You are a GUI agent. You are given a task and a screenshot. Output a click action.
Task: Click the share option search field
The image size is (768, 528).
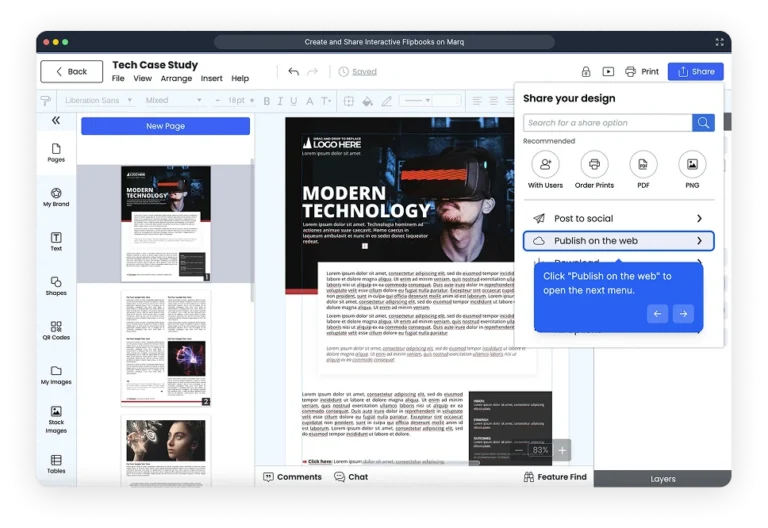coord(607,123)
